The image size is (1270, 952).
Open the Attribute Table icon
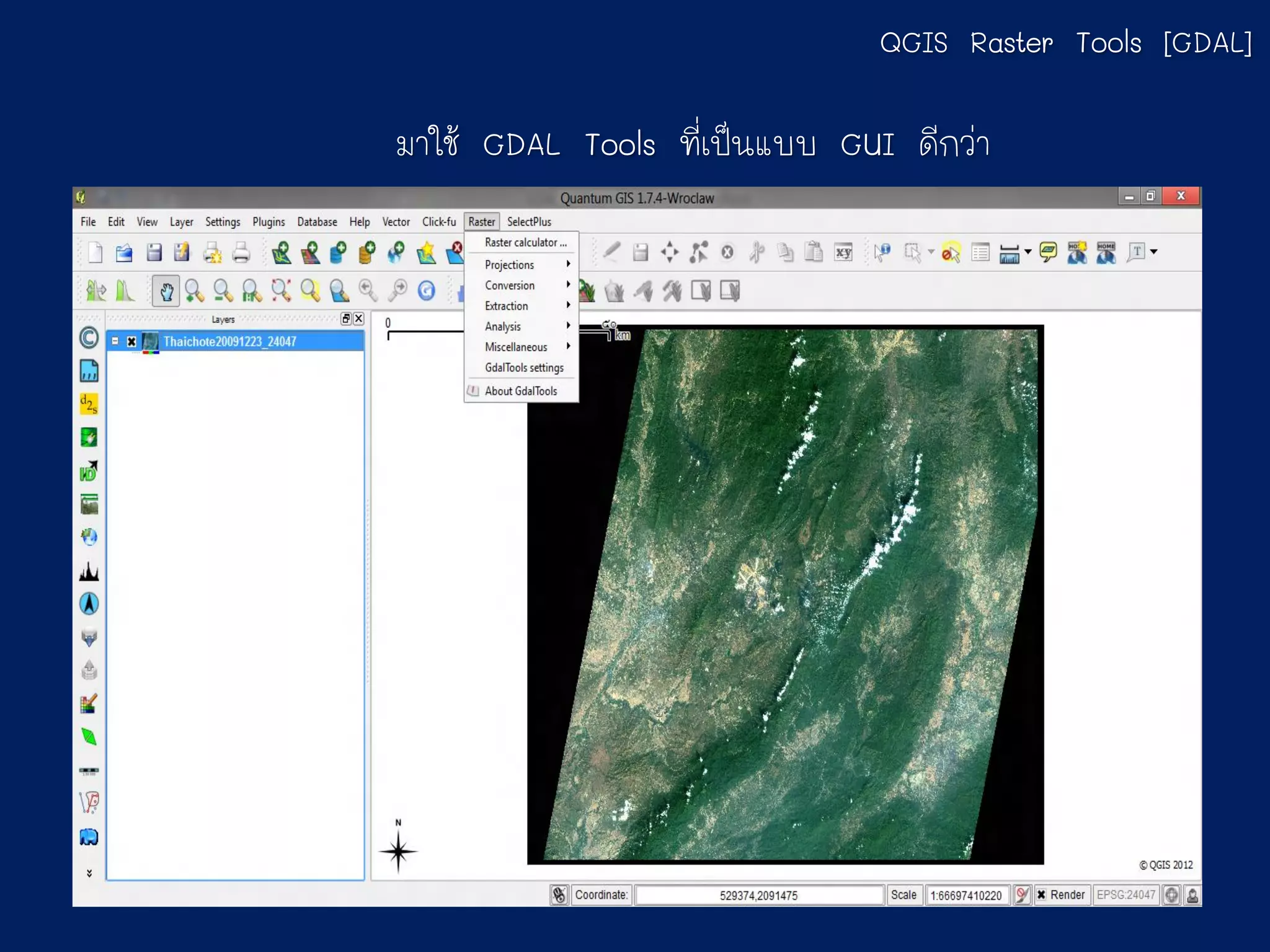[x=980, y=252]
